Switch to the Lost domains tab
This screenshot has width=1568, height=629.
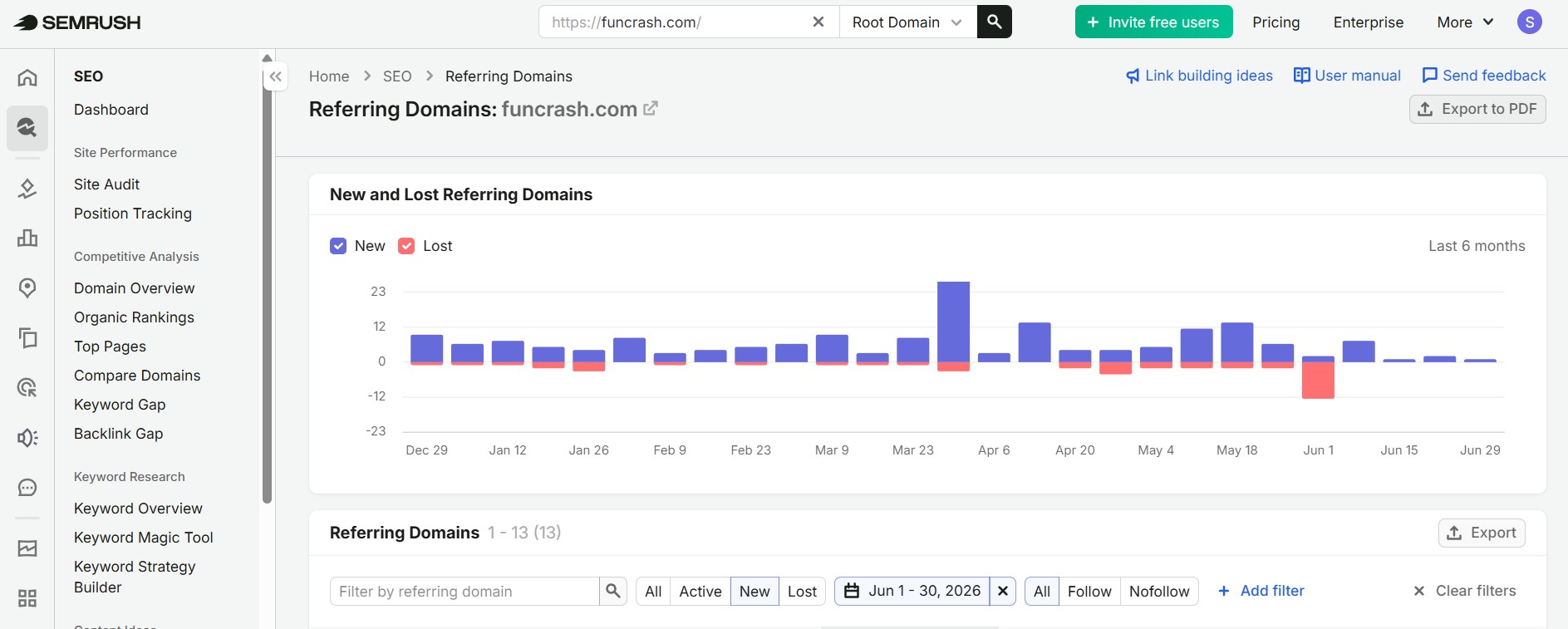pos(802,591)
